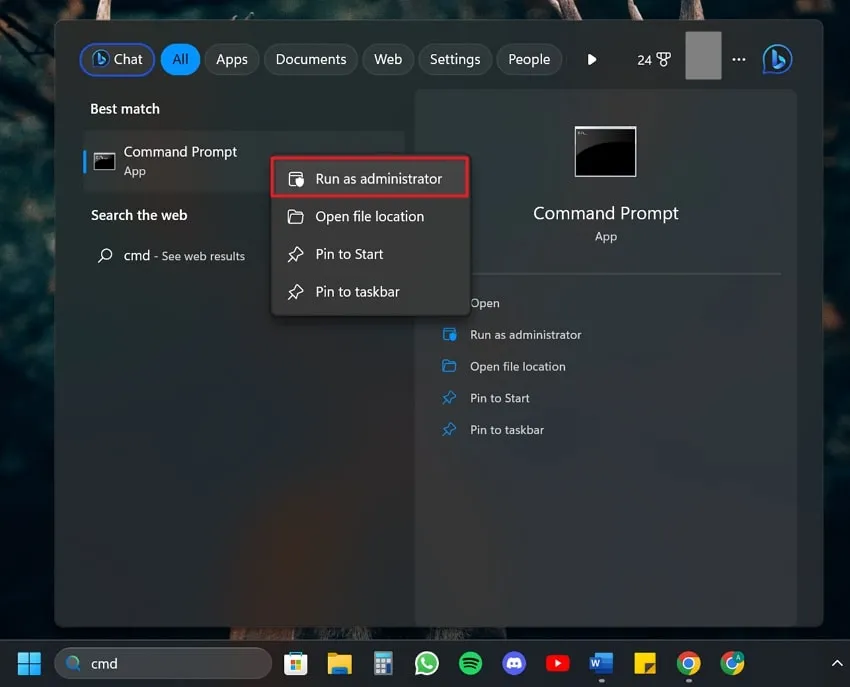
Task: Click the magnifier icon beside cmd web result
Action: tap(105, 255)
